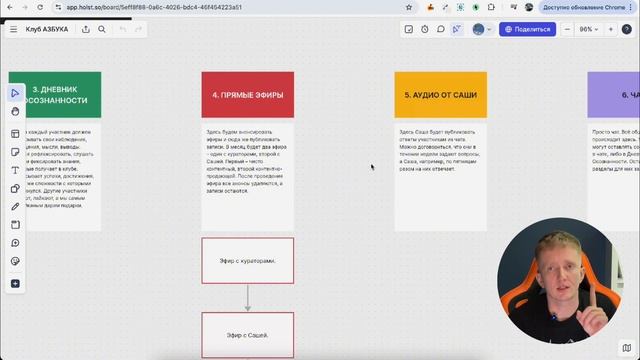Select green card 3. ДНЕВНИК ОСОЗНАННОСТИ
Viewport: 640px width, 360px height.
coord(55,95)
